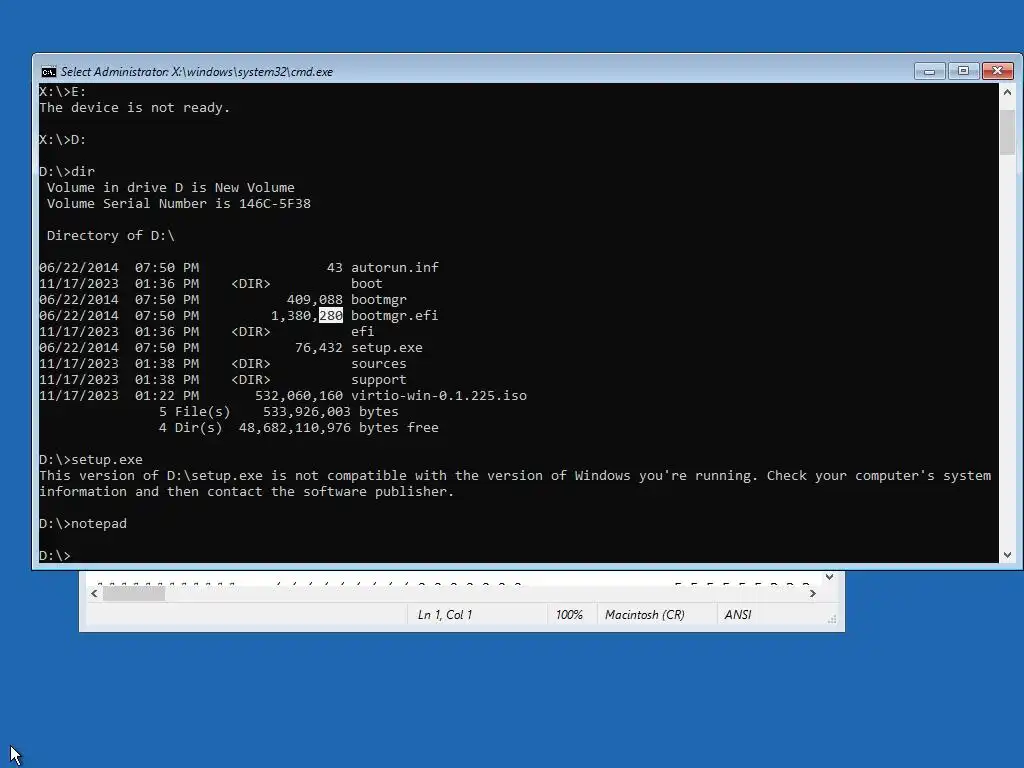Click the 'sources' directory entry
1024x768 pixels.
(379, 364)
